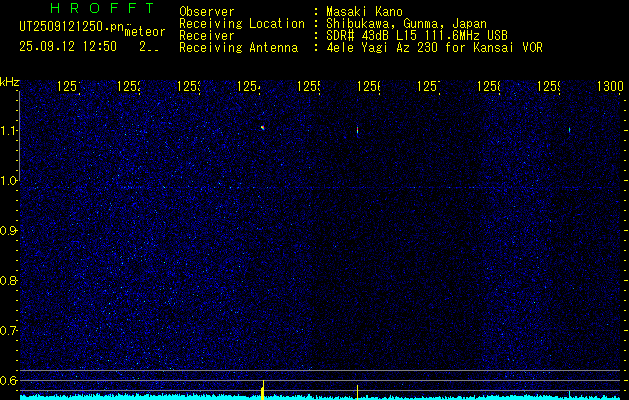This screenshot has height=400, width=629.
Task: Click the 1251 time axis label
Action: (69, 86)
